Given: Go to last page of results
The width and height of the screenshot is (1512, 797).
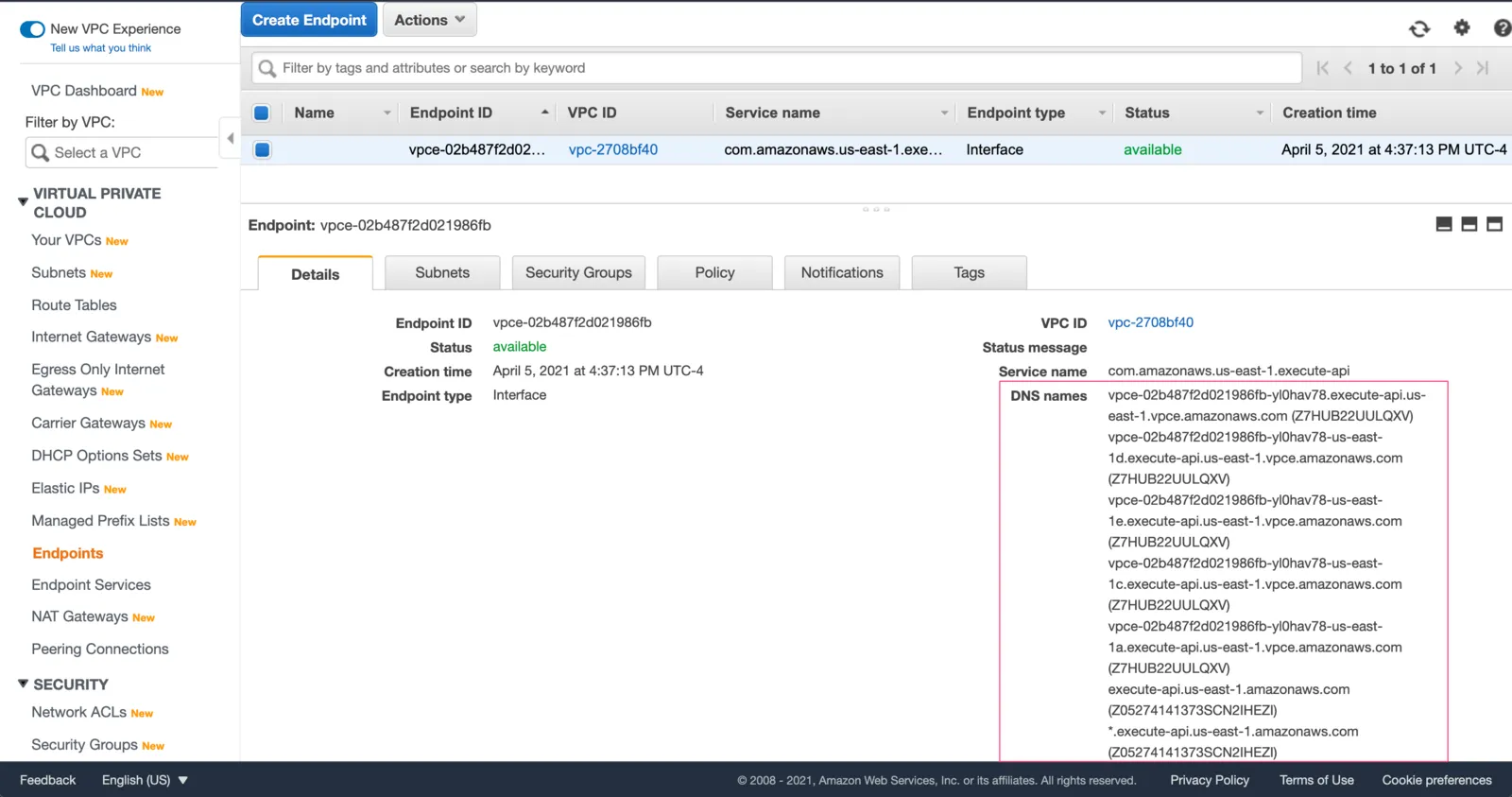Looking at the screenshot, I should click(1483, 68).
